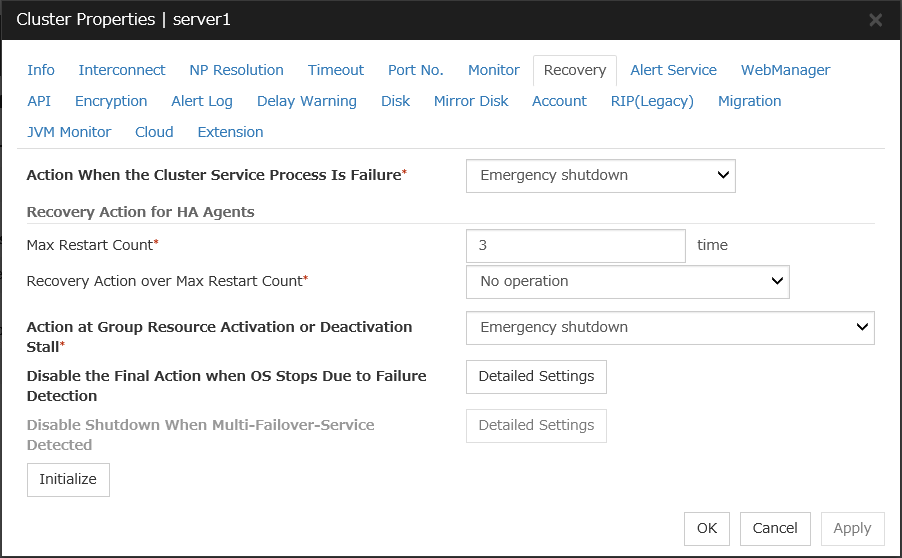Open Detailed Settings for Disable Final Action
Image resolution: width=902 pixels, height=558 pixels.
tap(536, 377)
